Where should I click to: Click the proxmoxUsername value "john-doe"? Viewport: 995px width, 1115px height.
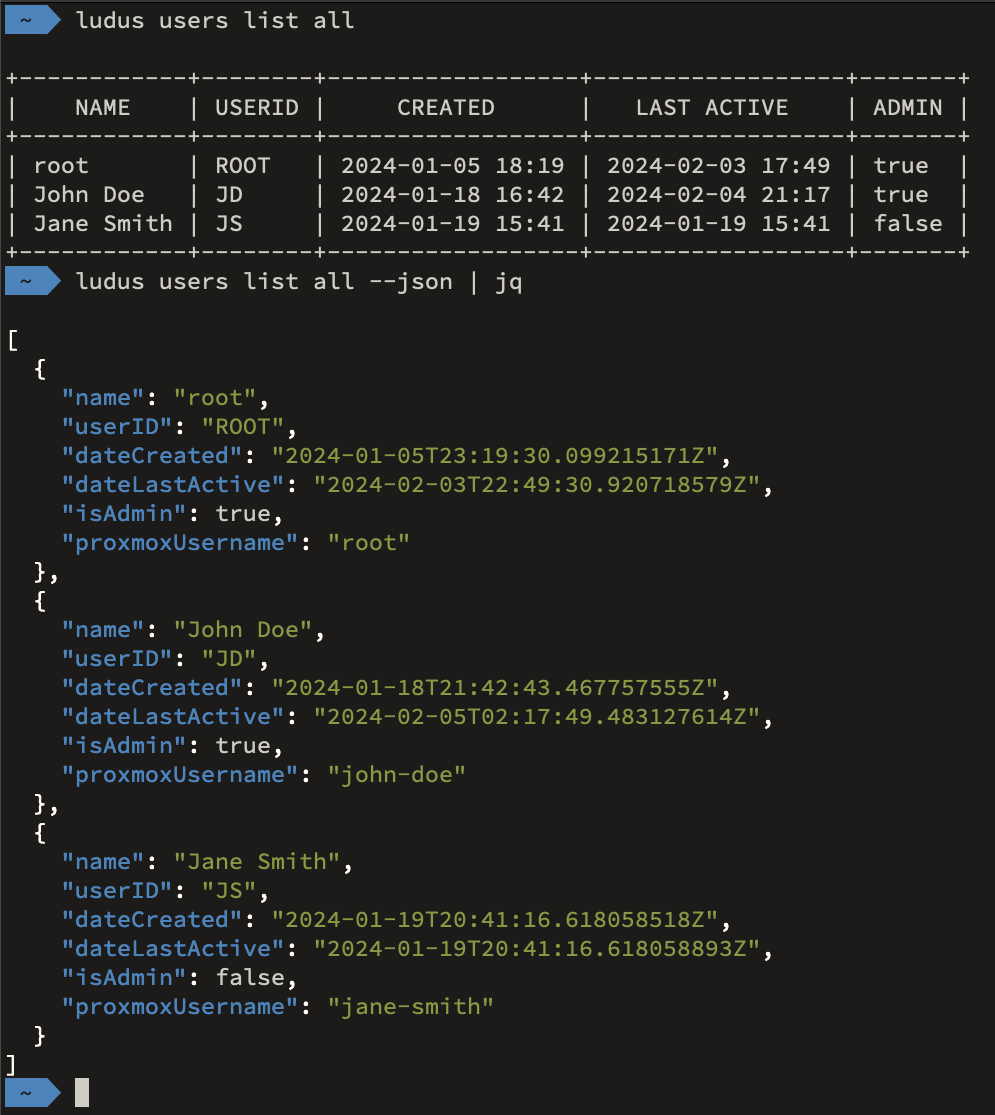click(396, 775)
